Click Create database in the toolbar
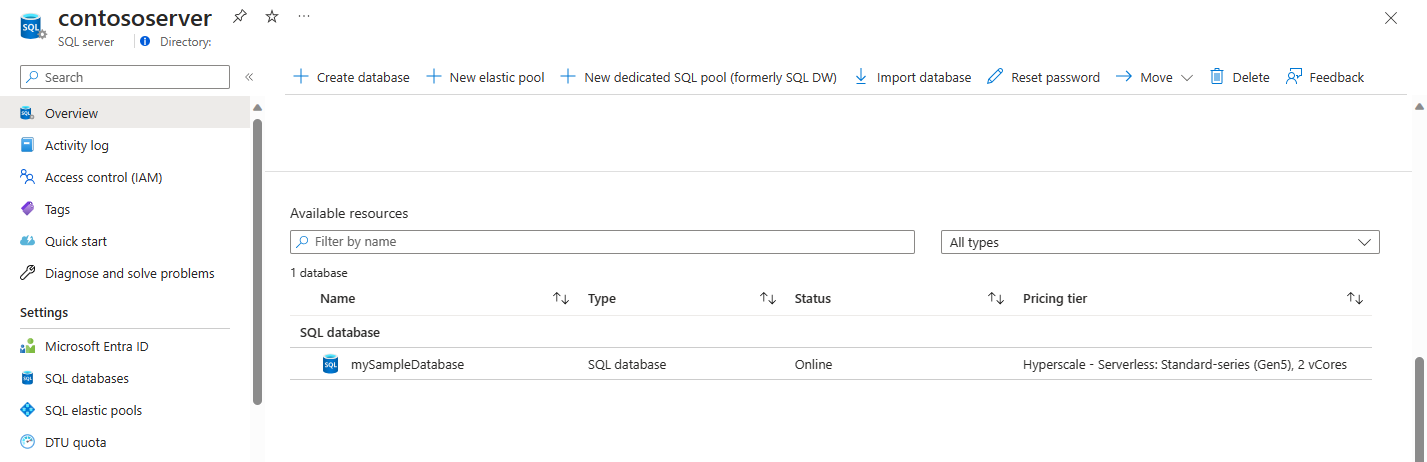Viewport: 1427px width, 462px height. pos(351,77)
